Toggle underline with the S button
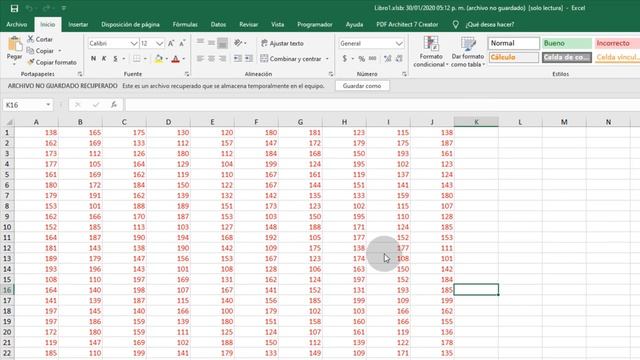Screen dimensions: 640x360 pyautogui.click(x=115, y=59)
